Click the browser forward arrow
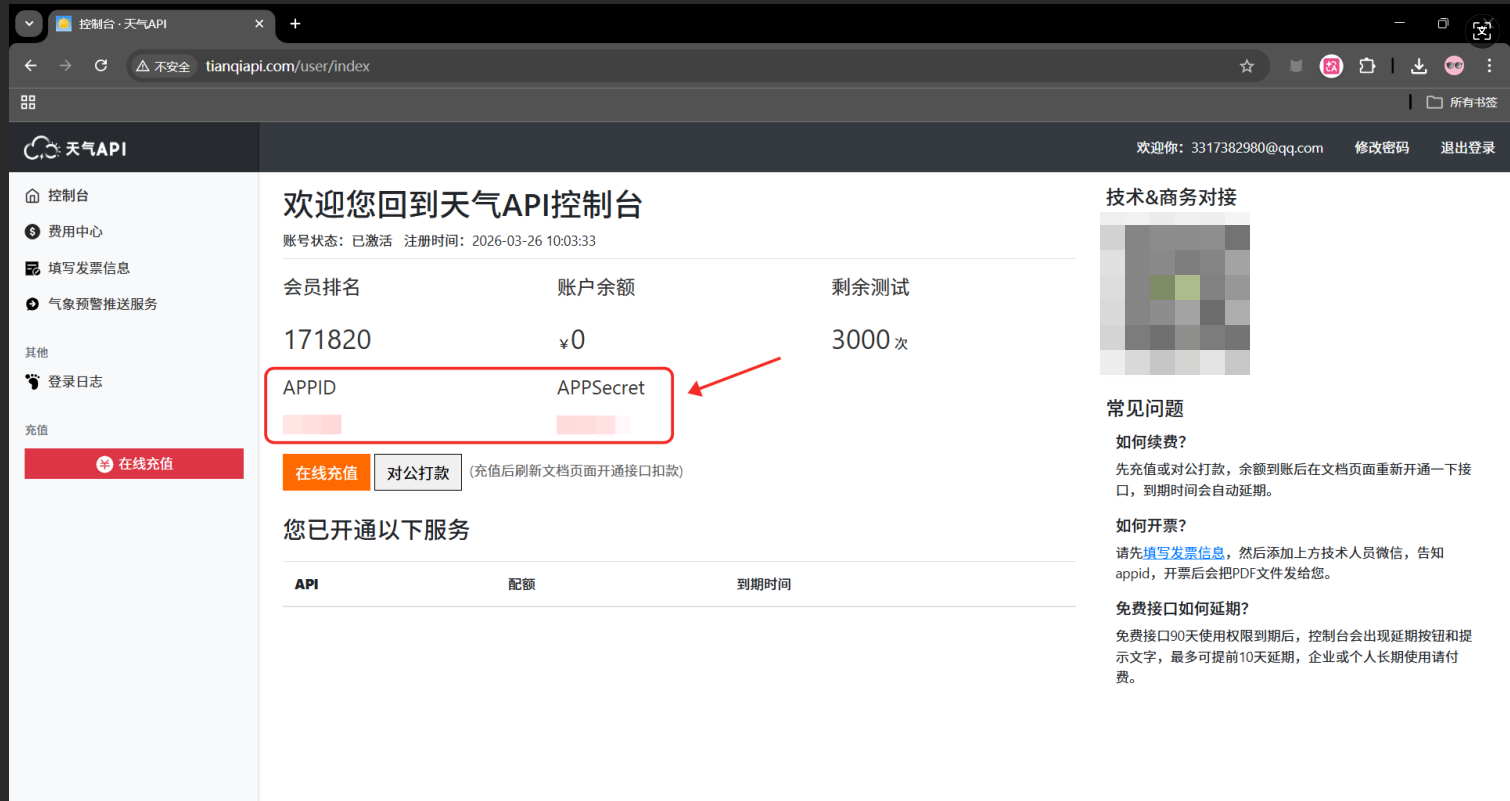The image size is (1510, 801). 66,66
